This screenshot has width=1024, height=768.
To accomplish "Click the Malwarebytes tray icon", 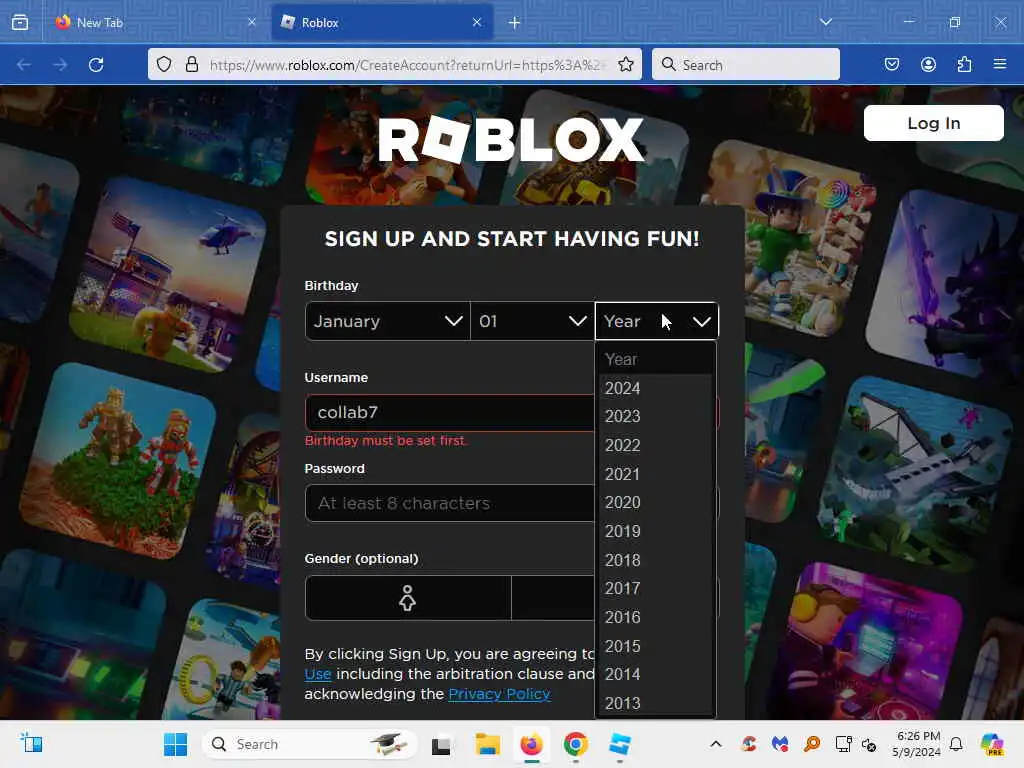I will (x=780, y=744).
